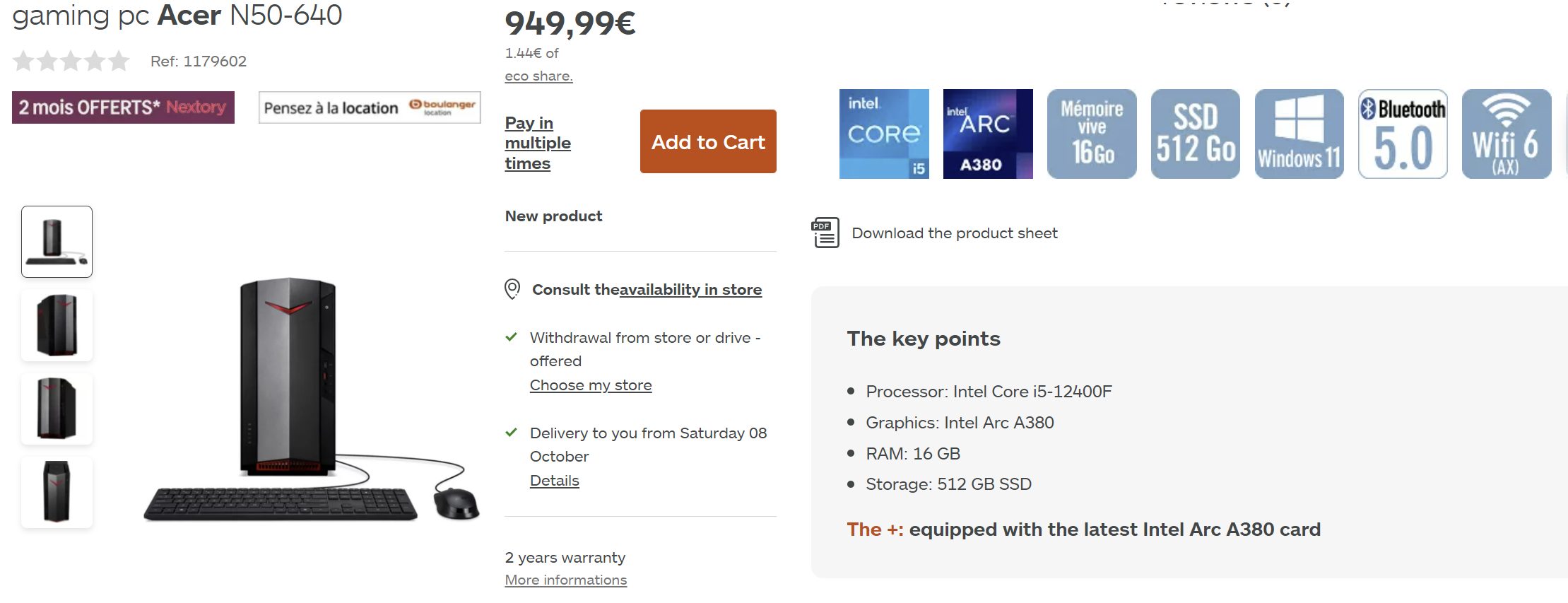Screen dimensions: 1568x603
Task: Click the SSD 512 Go badge
Action: point(1195,134)
